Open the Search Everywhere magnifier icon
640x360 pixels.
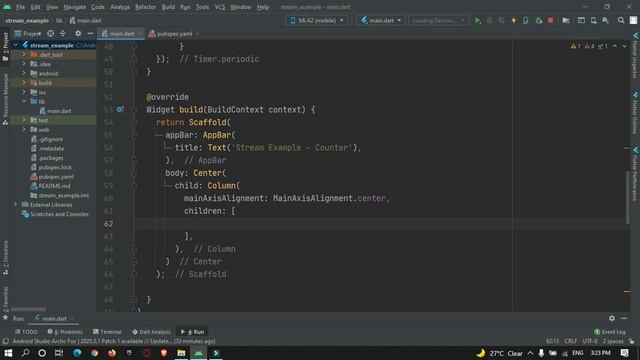[621, 20]
